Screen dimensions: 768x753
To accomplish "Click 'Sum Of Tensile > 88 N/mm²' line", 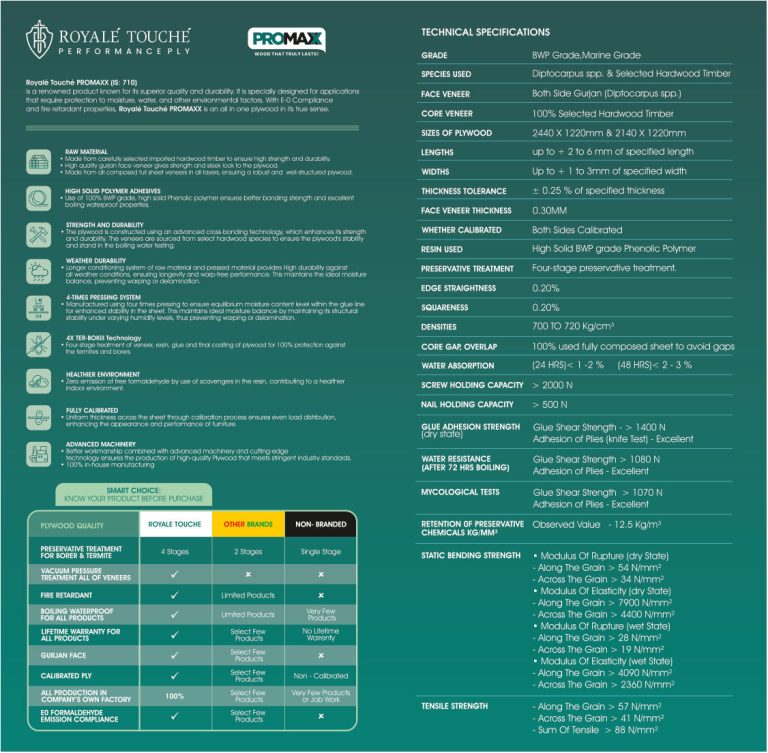I will [595, 730].
